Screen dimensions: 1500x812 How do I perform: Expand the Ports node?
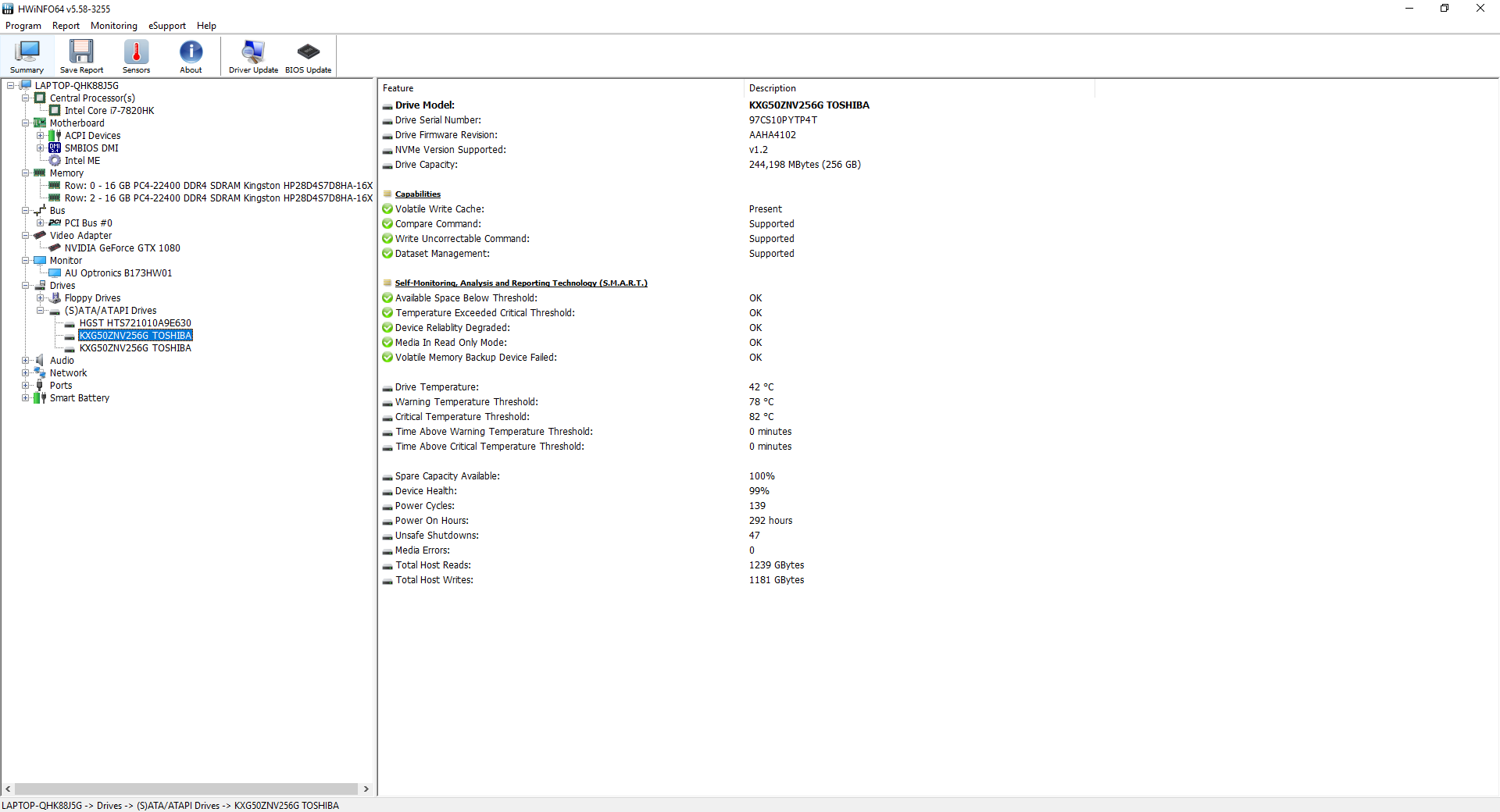point(26,386)
